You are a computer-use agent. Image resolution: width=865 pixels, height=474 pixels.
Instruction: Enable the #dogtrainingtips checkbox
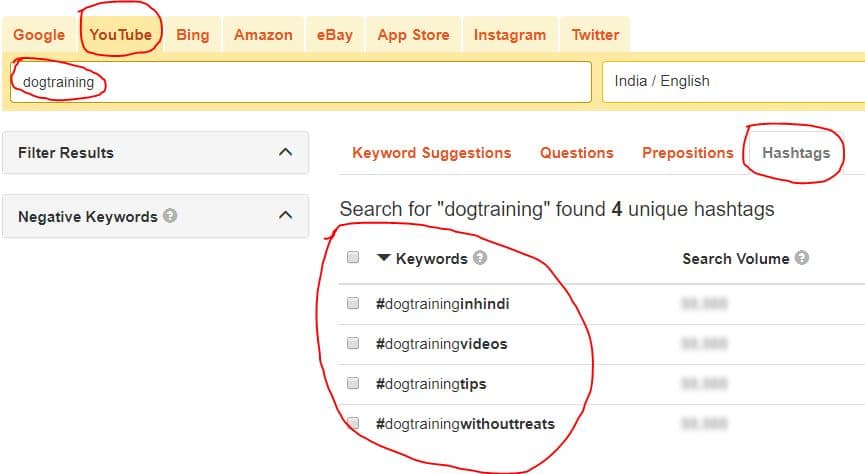tap(353, 383)
